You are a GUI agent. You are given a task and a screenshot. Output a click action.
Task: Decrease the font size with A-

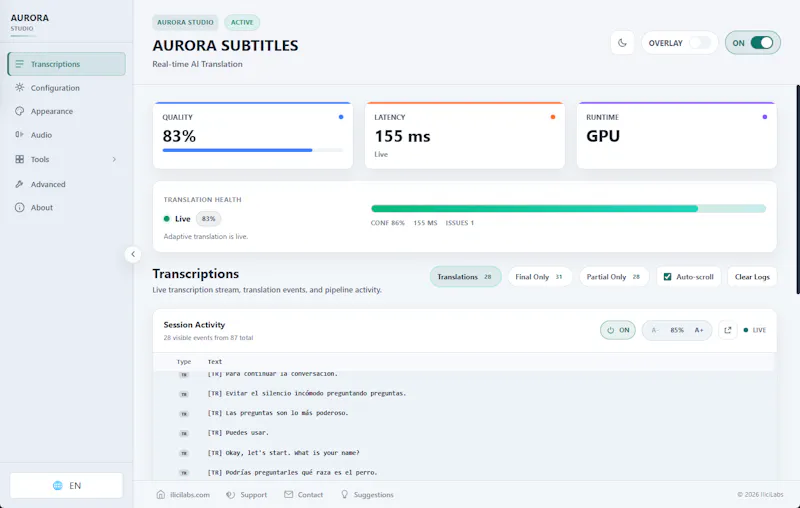(655, 330)
